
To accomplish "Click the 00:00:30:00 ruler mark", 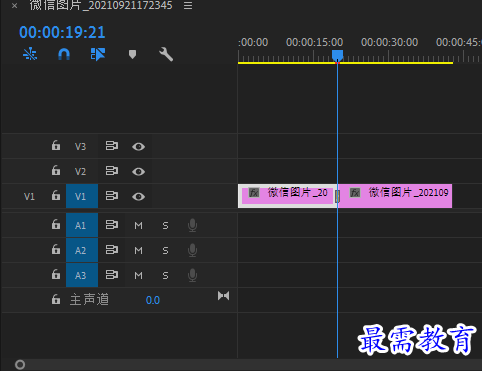I will click(389, 42).
